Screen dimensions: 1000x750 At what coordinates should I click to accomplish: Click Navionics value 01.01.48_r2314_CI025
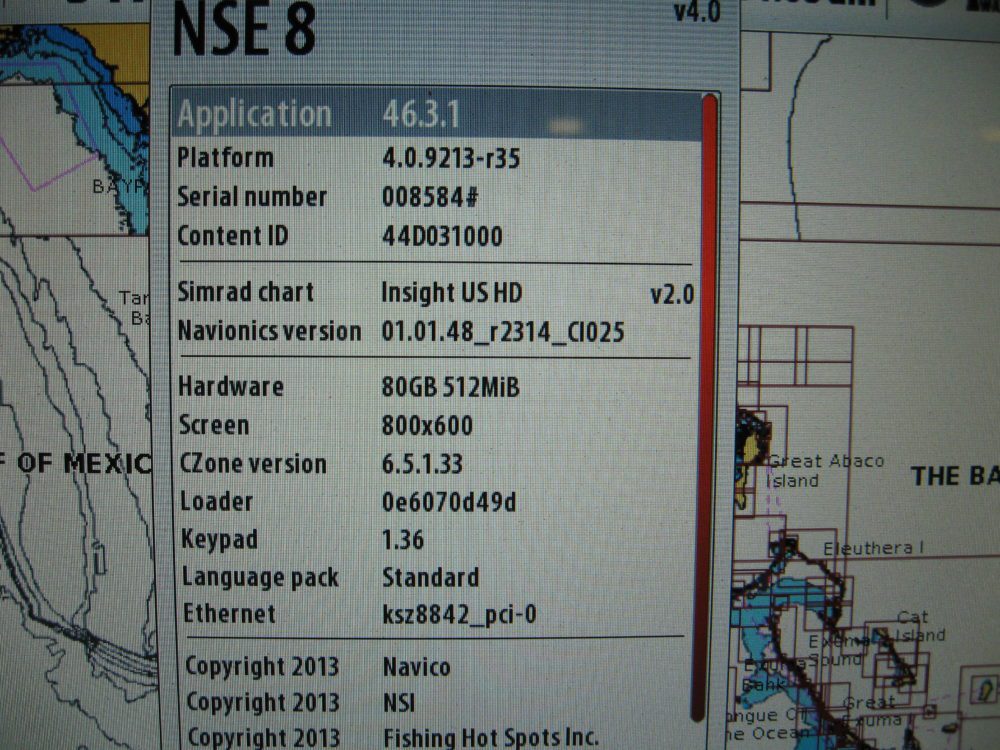(503, 332)
